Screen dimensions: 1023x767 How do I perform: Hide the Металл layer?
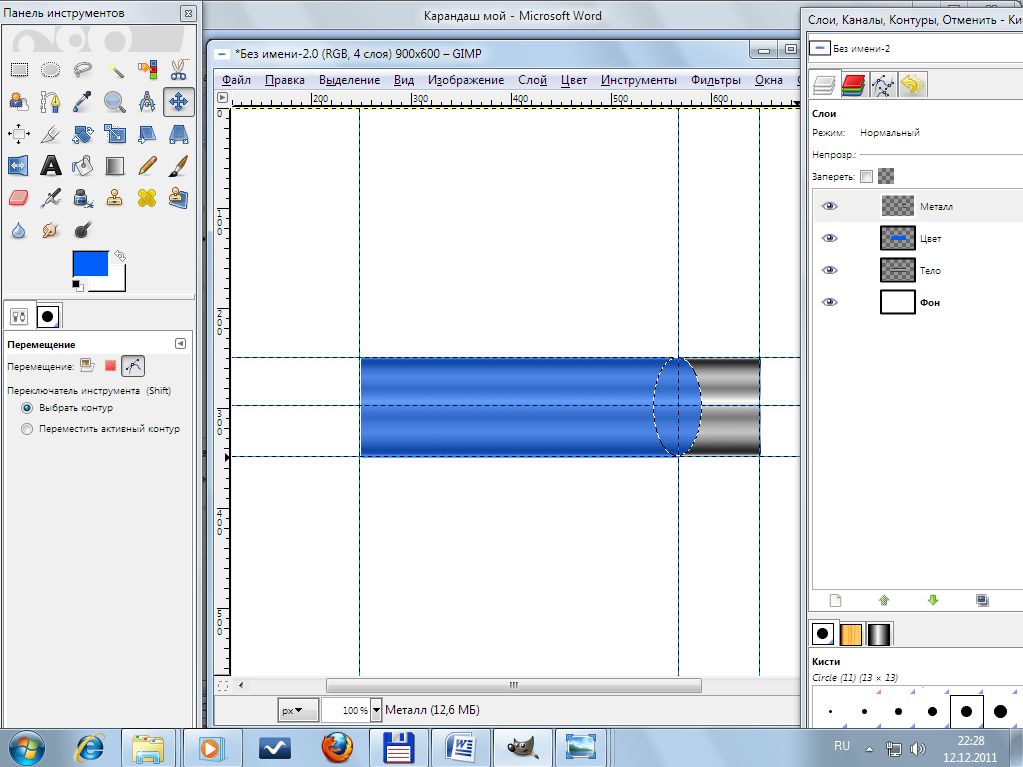point(829,206)
